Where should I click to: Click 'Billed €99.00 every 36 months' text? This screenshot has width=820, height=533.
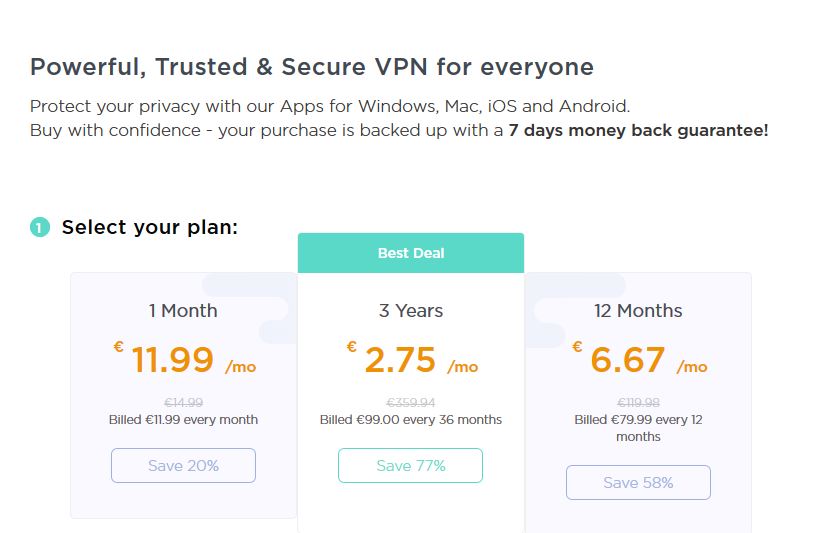[x=411, y=419]
